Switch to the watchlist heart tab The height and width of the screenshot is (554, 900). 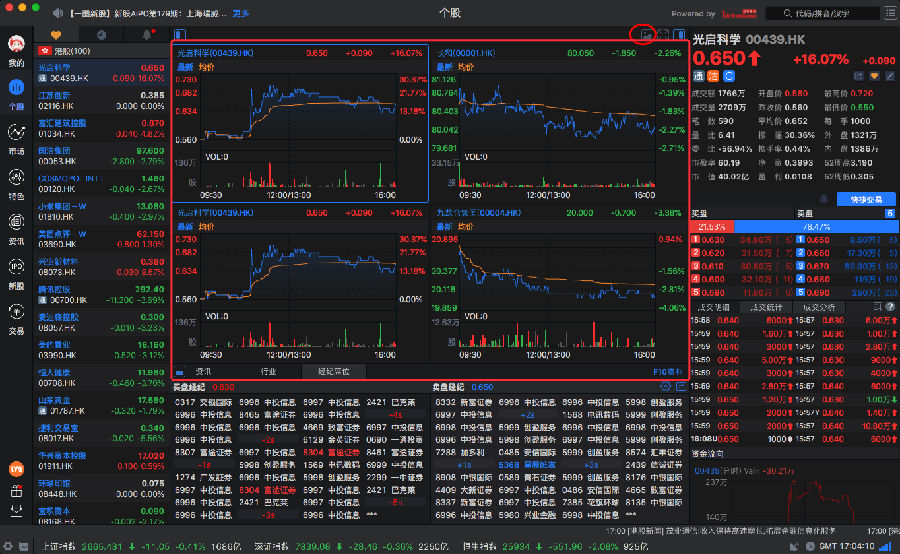click(x=56, y=35)
